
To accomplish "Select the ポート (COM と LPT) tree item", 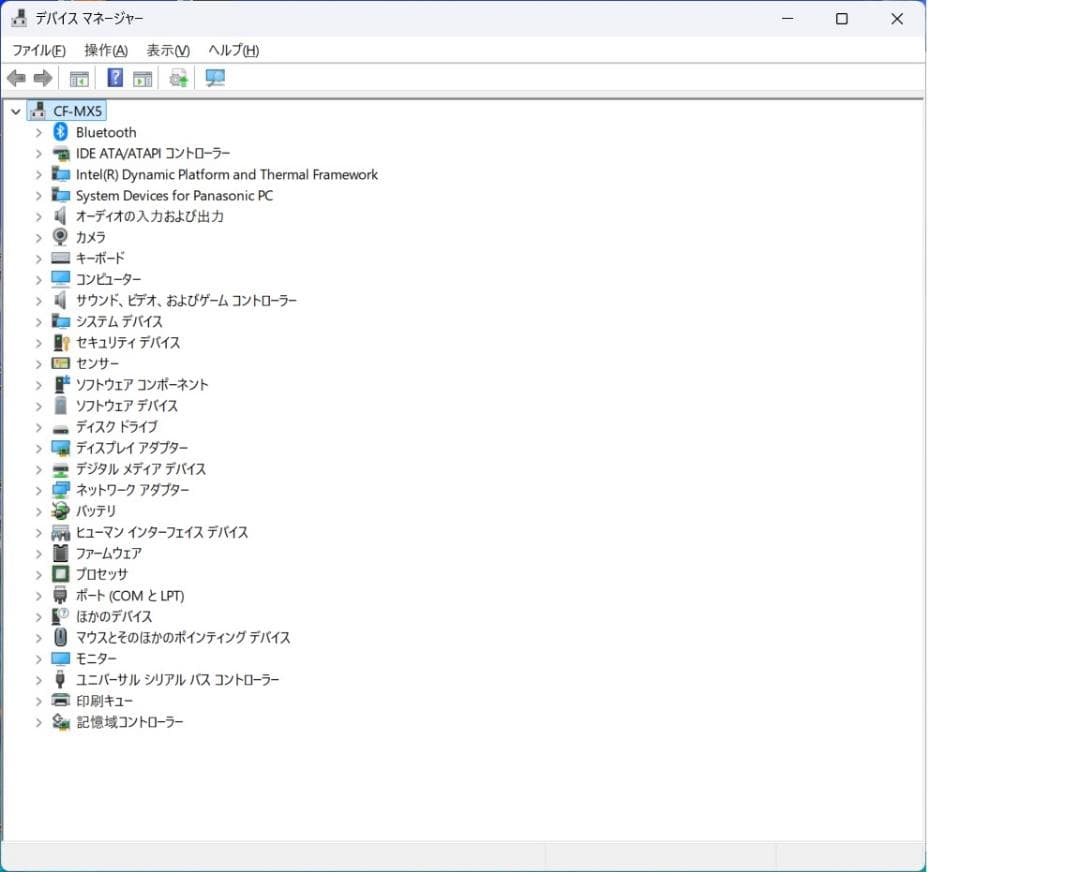I will pos(128,595).
